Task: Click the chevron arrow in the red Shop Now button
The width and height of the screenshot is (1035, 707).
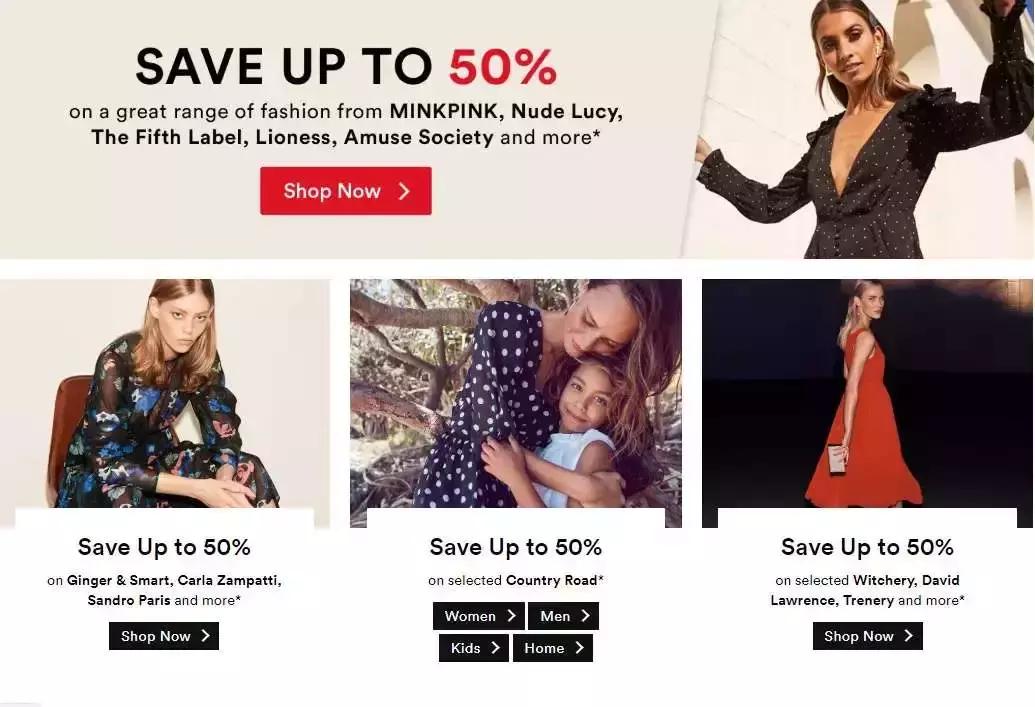Action: coord(404,191)
